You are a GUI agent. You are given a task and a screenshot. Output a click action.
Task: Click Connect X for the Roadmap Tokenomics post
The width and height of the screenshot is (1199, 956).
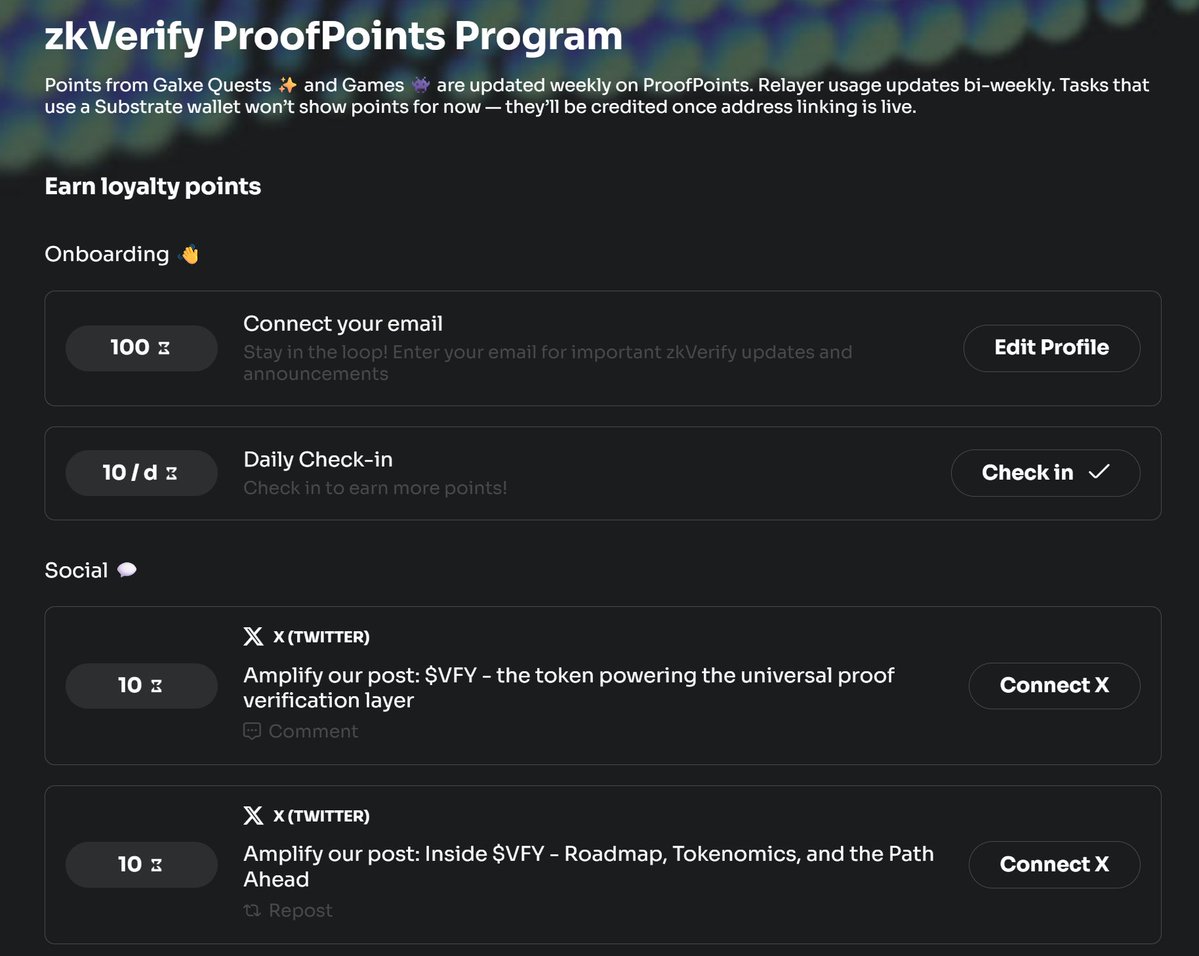(x=1054, y=864)
